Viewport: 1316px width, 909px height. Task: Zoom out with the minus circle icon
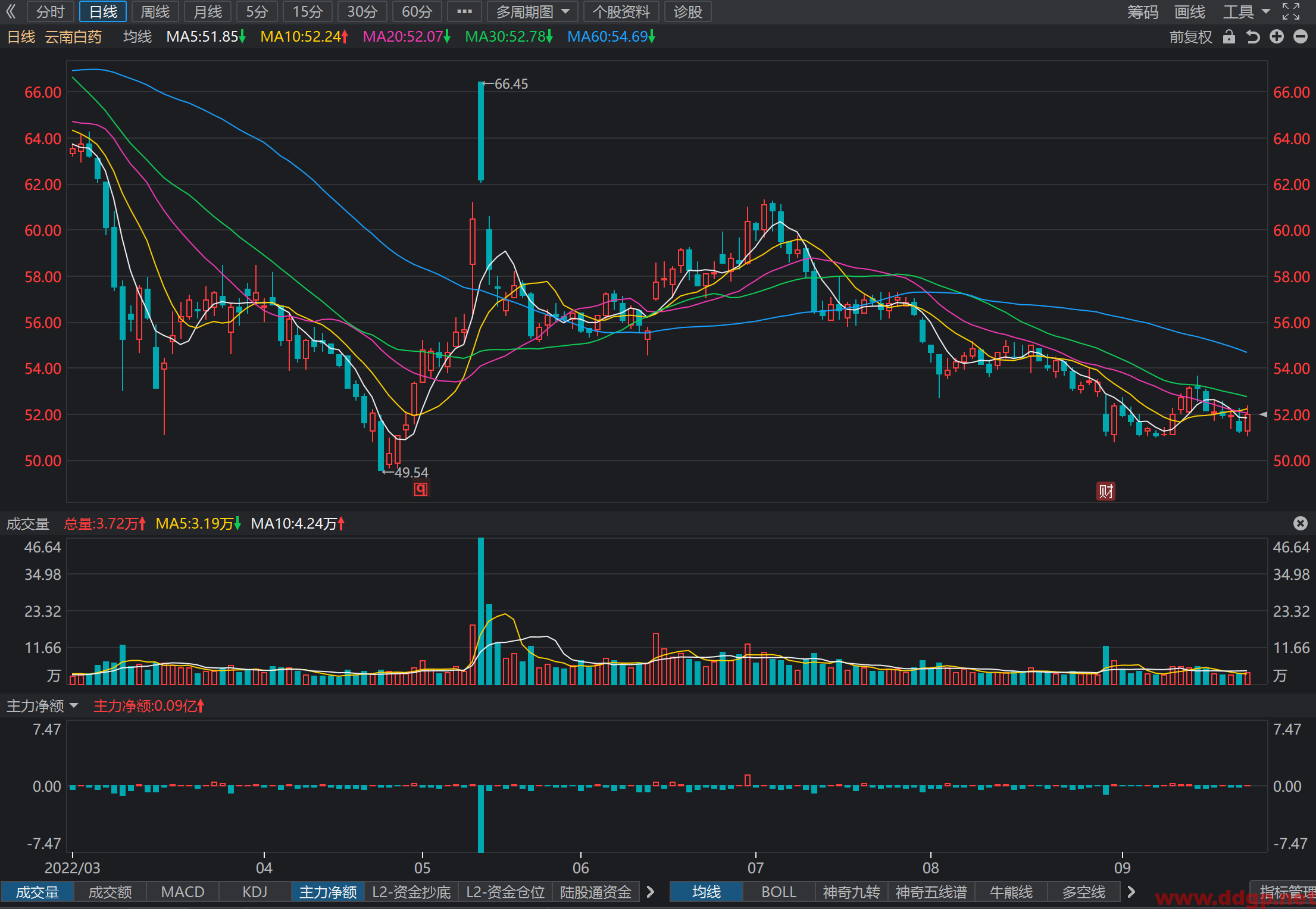pyautogui.click(x=1301, y=37)
